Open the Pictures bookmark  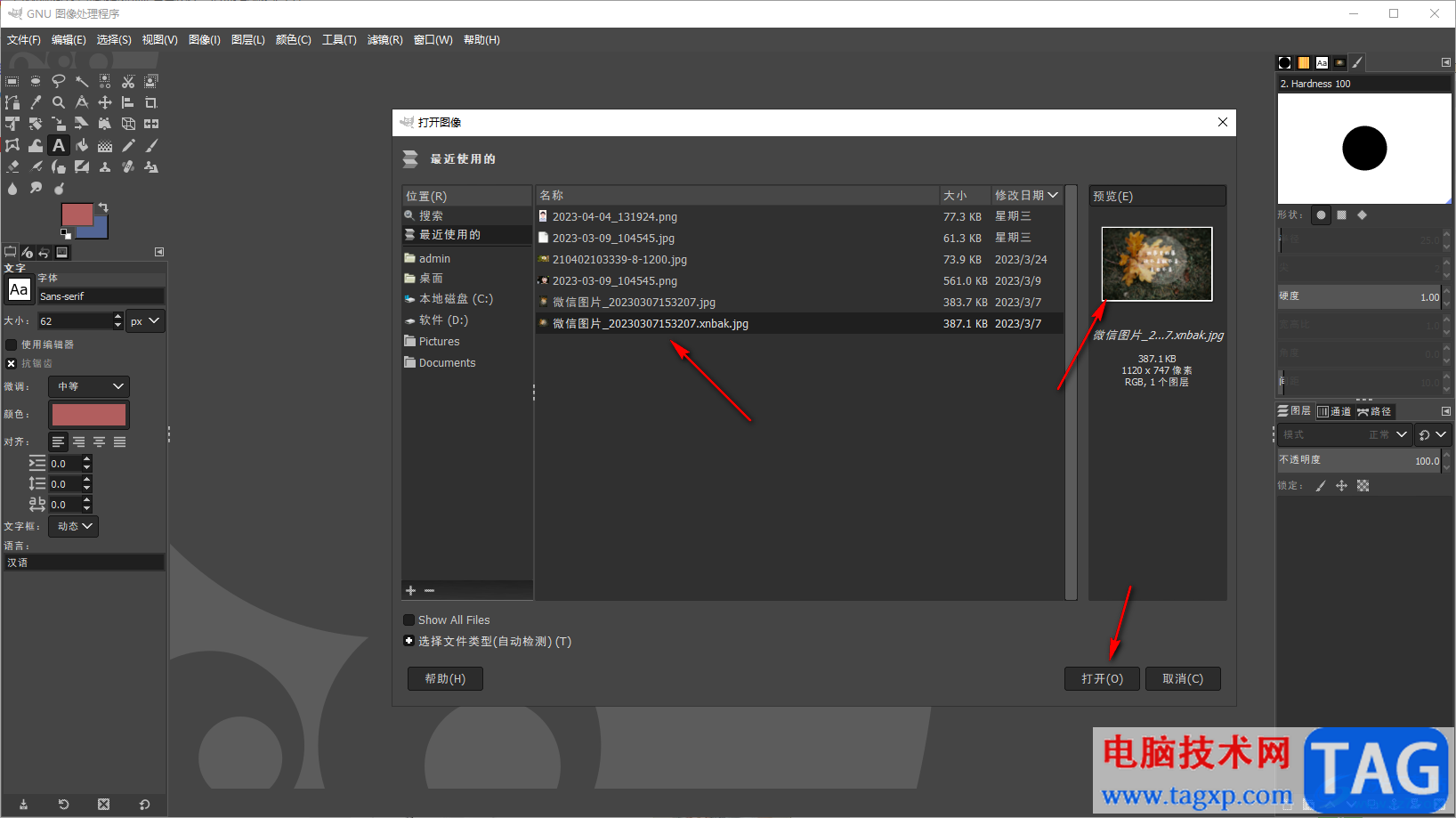(x=467, y=341)
